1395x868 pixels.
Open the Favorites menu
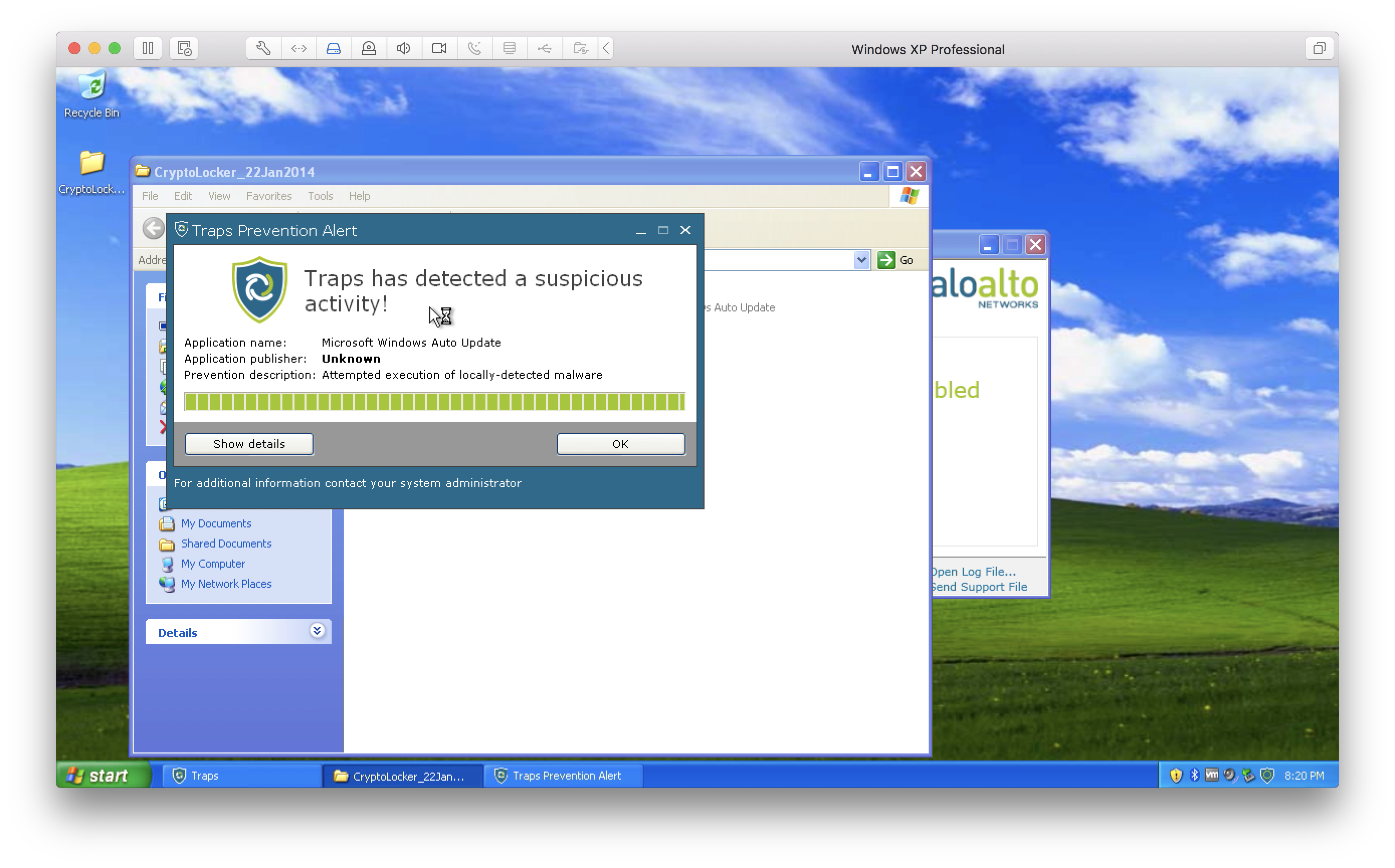(x=269, y=196)
